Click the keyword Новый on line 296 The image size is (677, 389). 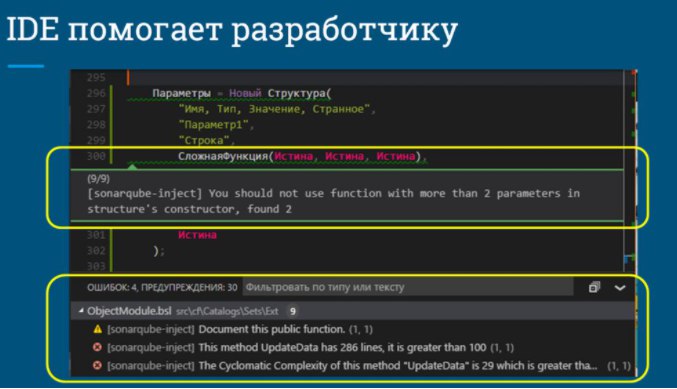245,93
